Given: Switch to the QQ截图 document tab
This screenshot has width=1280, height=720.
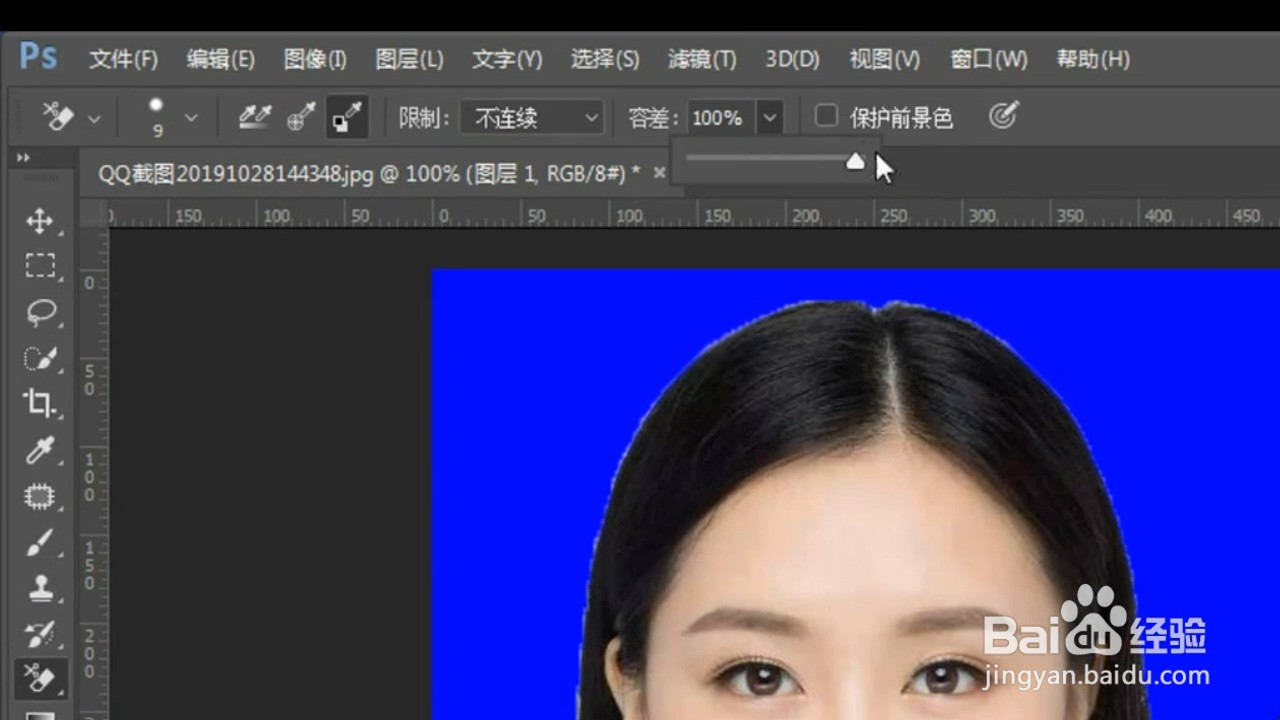Looking at the screenshot, I should [x=370, y=172].
